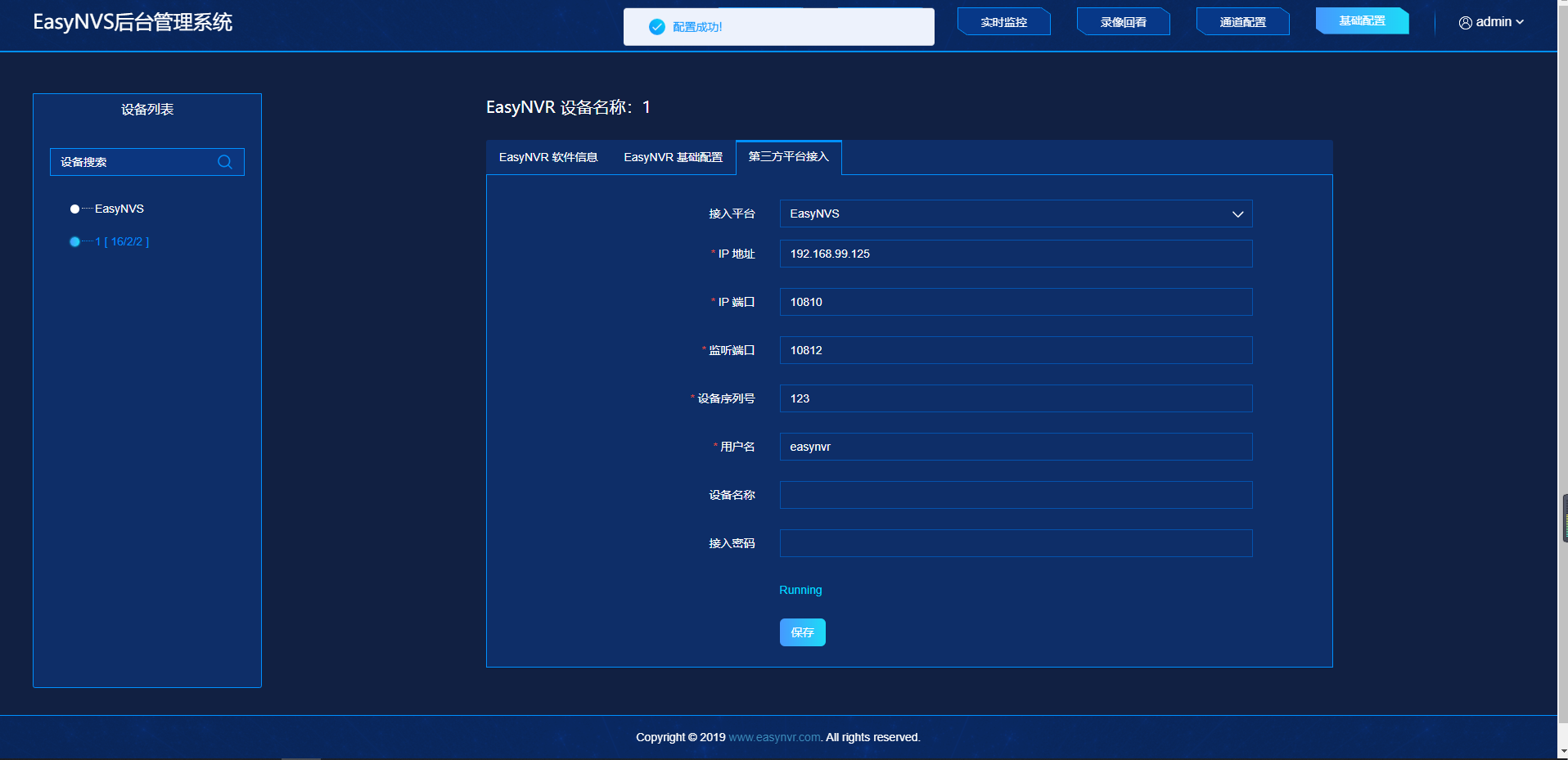Click the EasyNVR 设备名称: 1 heading
Screen dimensions: 1568x760
568,107
